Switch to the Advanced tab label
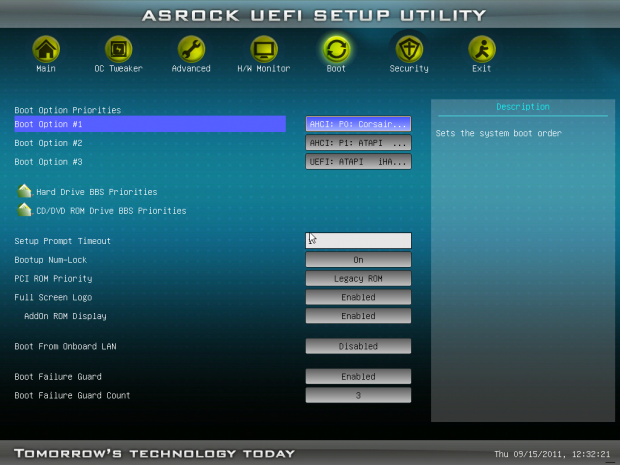Screen dimensions: 620x465 191,69
